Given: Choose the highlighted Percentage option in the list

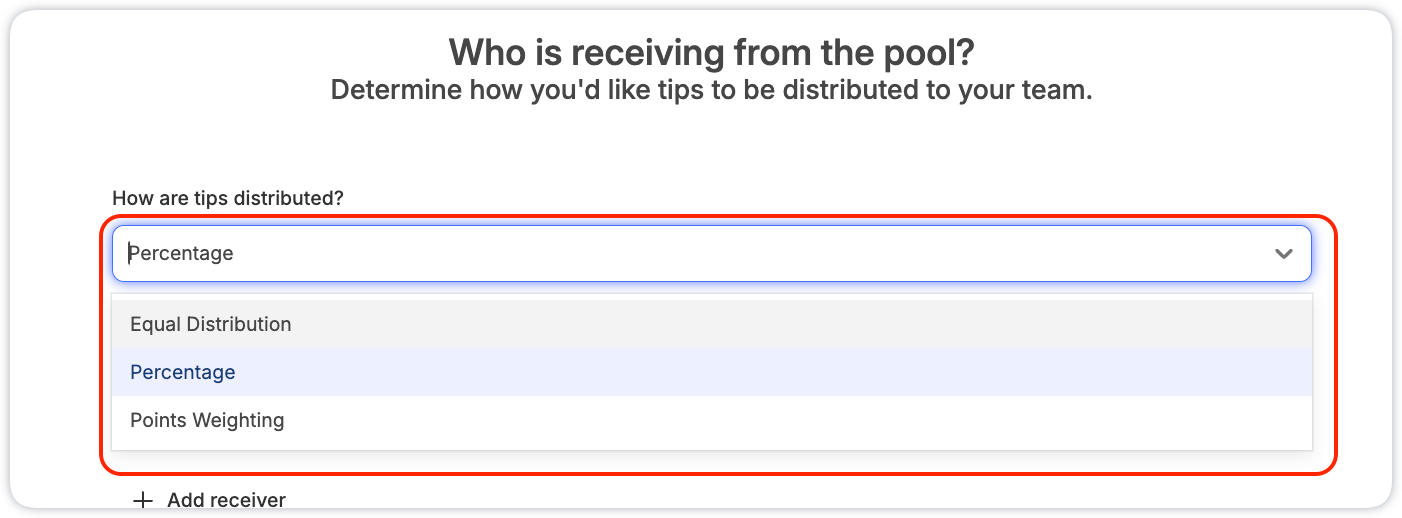Looking at the screenshot, I should tap(711, 372).
